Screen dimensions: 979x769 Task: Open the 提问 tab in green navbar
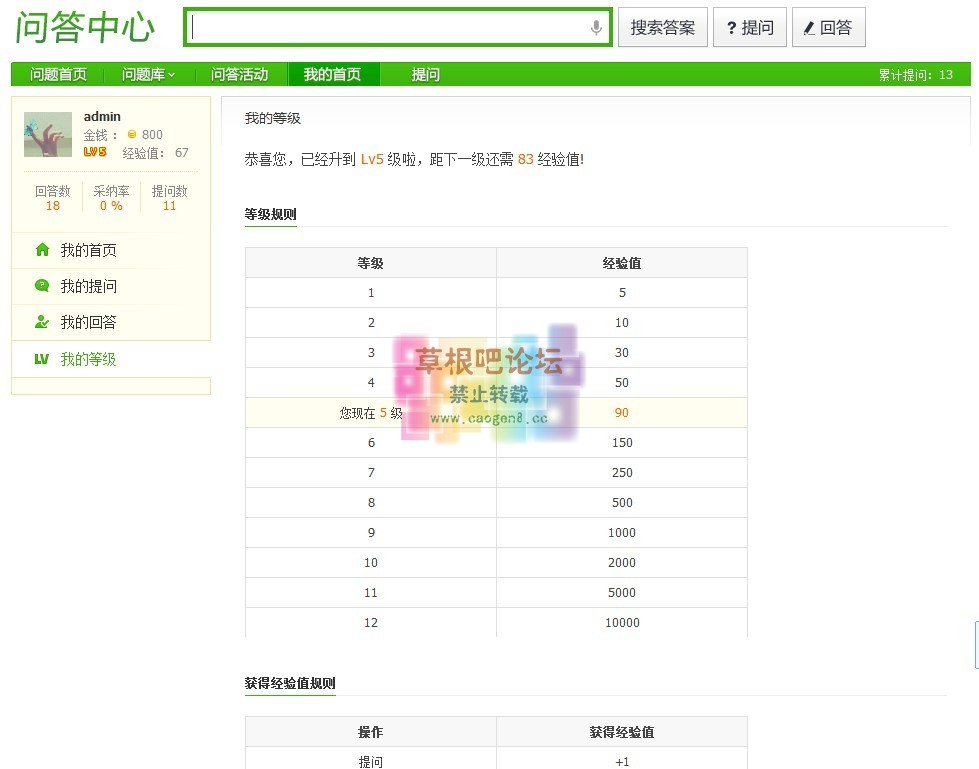pyautogui.click(x=426, y=74)
